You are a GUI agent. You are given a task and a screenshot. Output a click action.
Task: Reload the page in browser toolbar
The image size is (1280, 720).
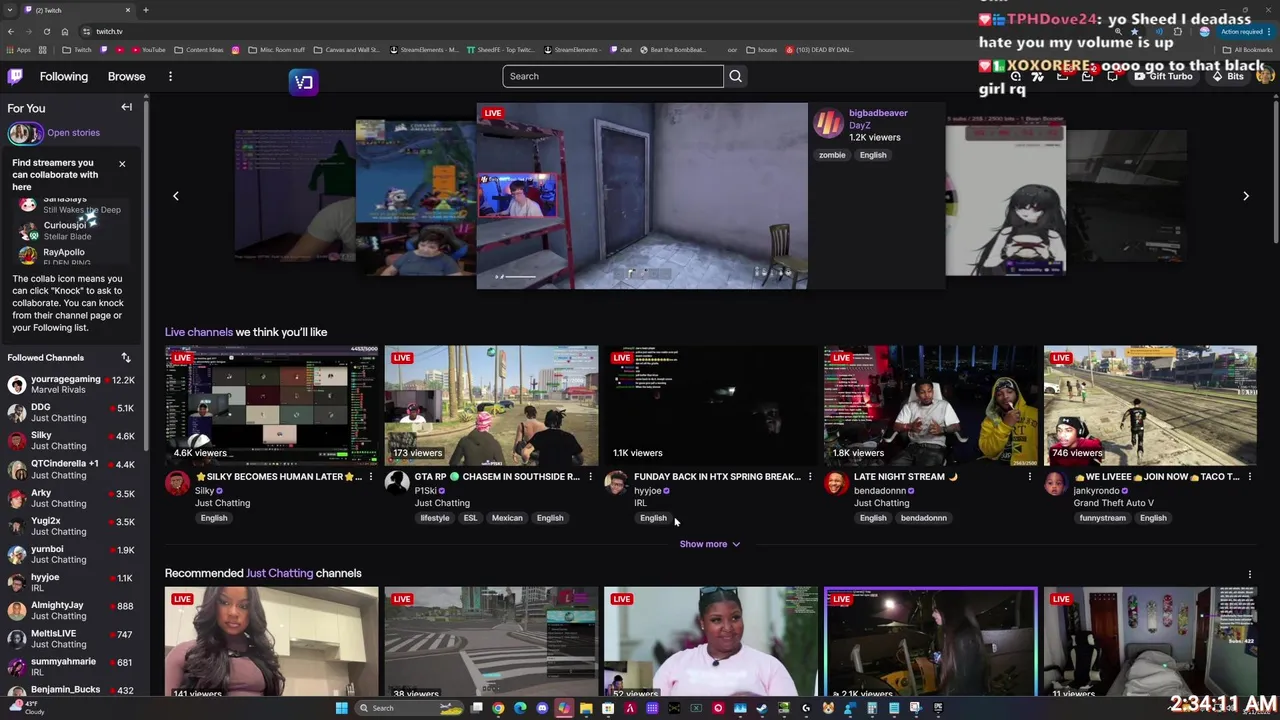(46, 31)
